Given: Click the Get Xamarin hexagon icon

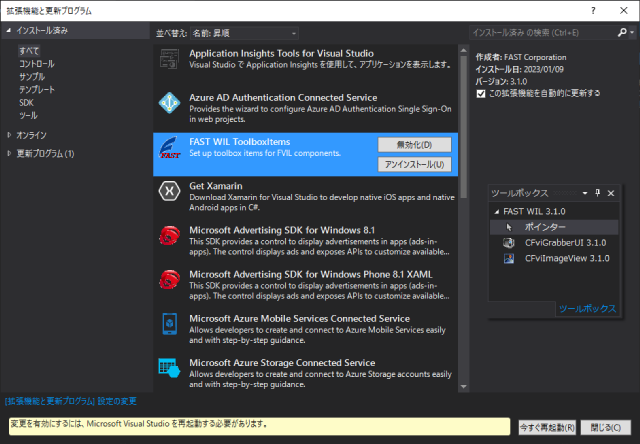Looking at the screenshot, I should pyautogui.click(x=169, y=191).
